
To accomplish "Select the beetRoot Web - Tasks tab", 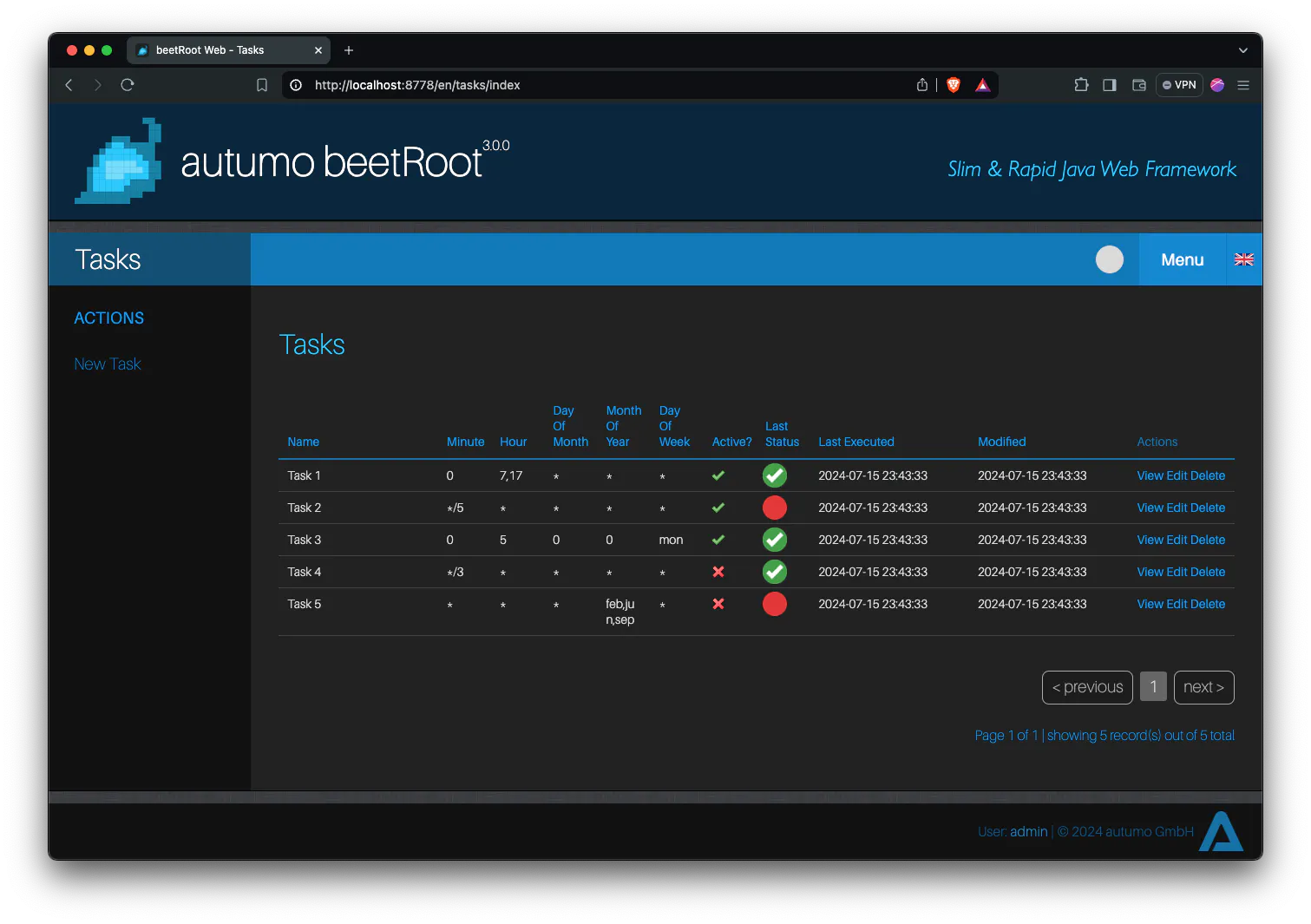I will click(229, 50).
